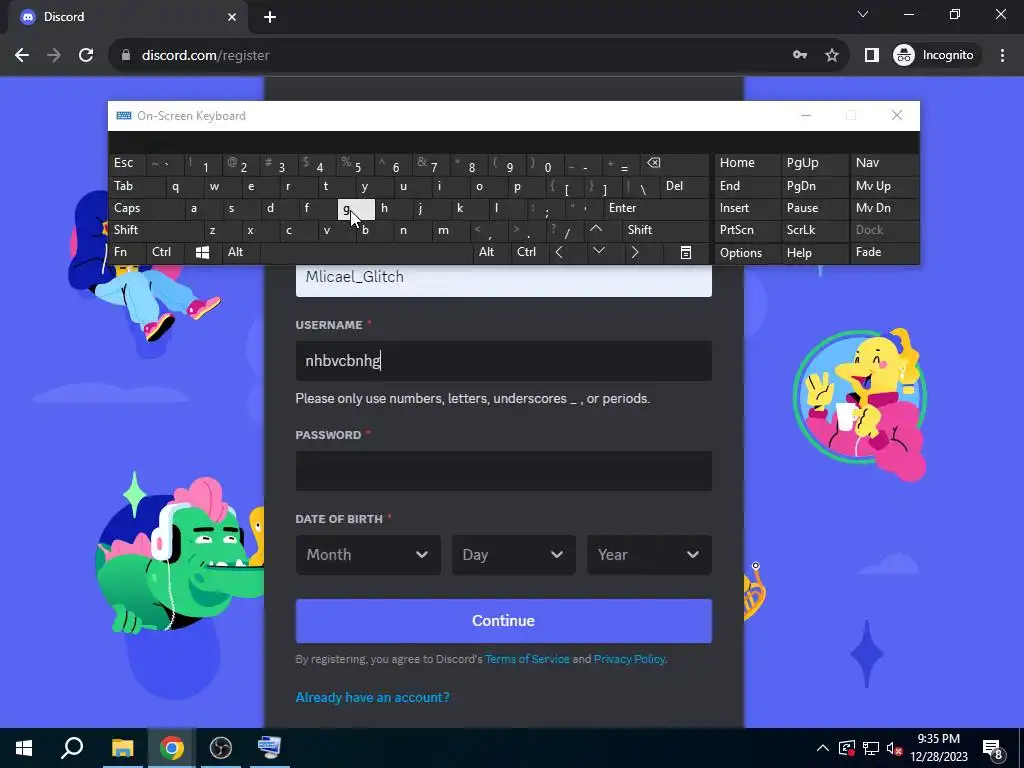Open Chrome tab search chevron

[863, 14]
